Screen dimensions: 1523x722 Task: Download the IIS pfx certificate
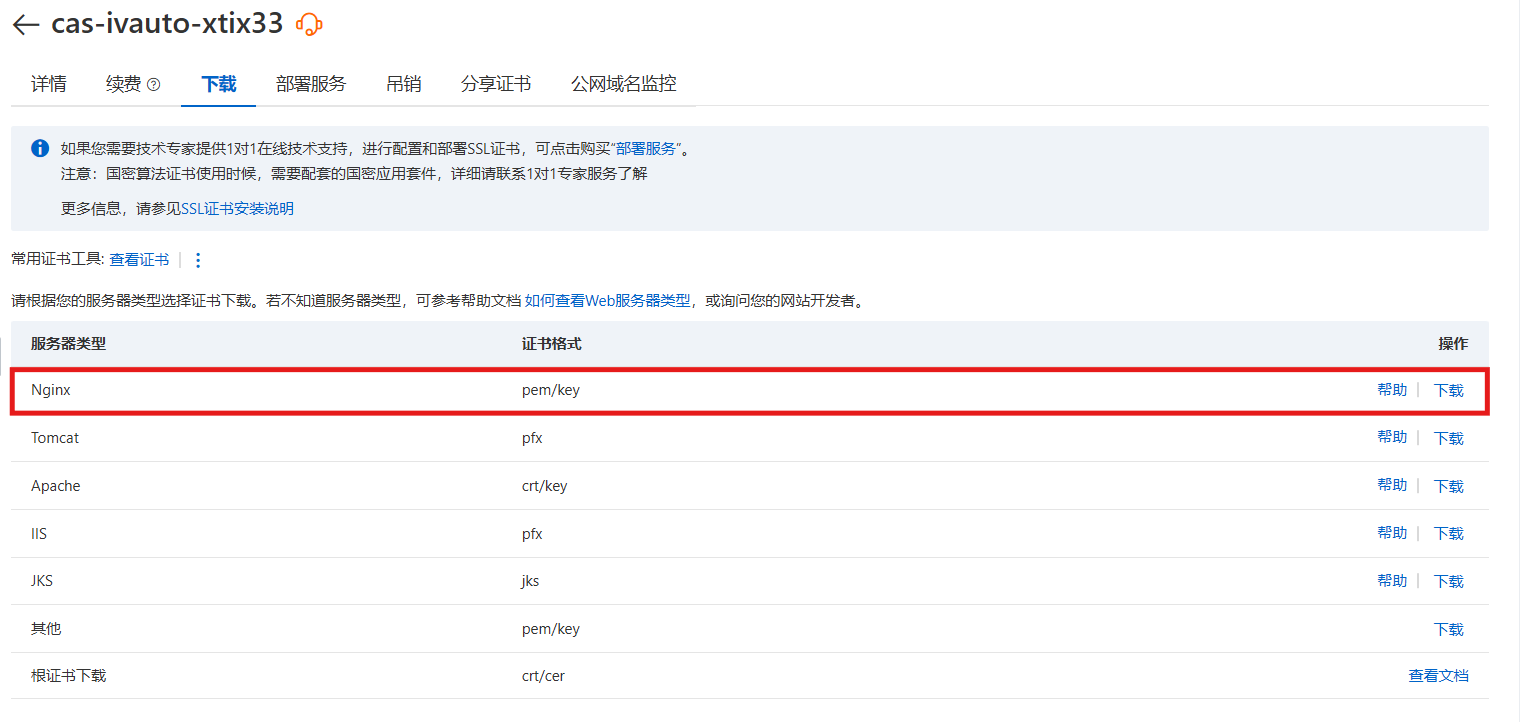(x=1448, y=534)
